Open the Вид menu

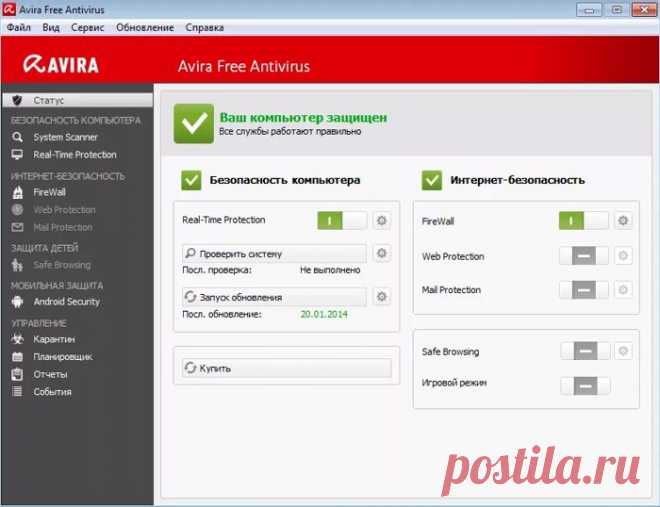click(51, 27)
